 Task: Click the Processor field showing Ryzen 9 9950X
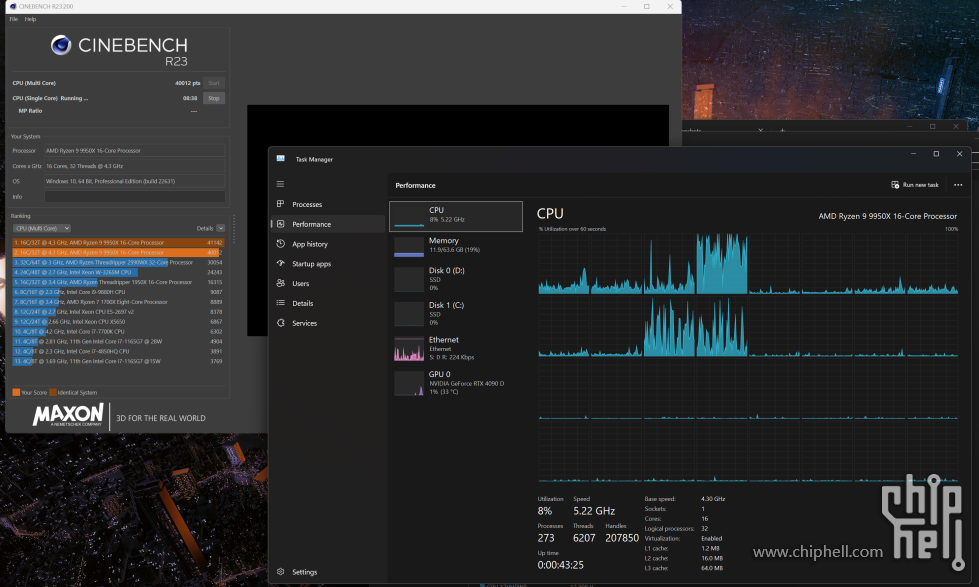point(134,150)
